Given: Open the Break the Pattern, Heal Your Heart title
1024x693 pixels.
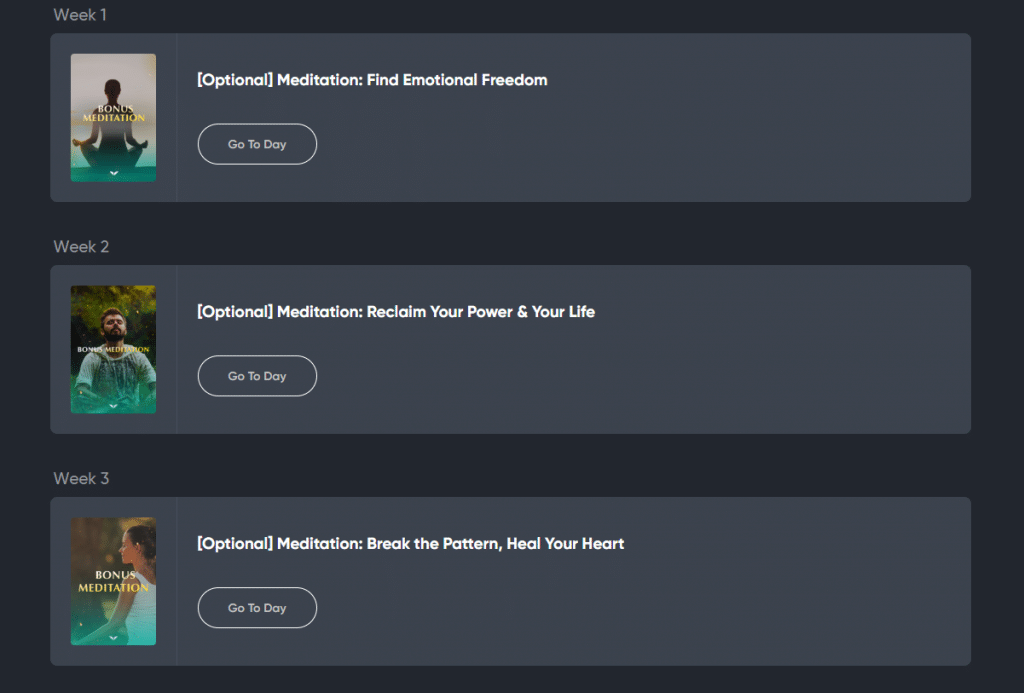Looking at the screenshot, I should (x=410, y=544).
